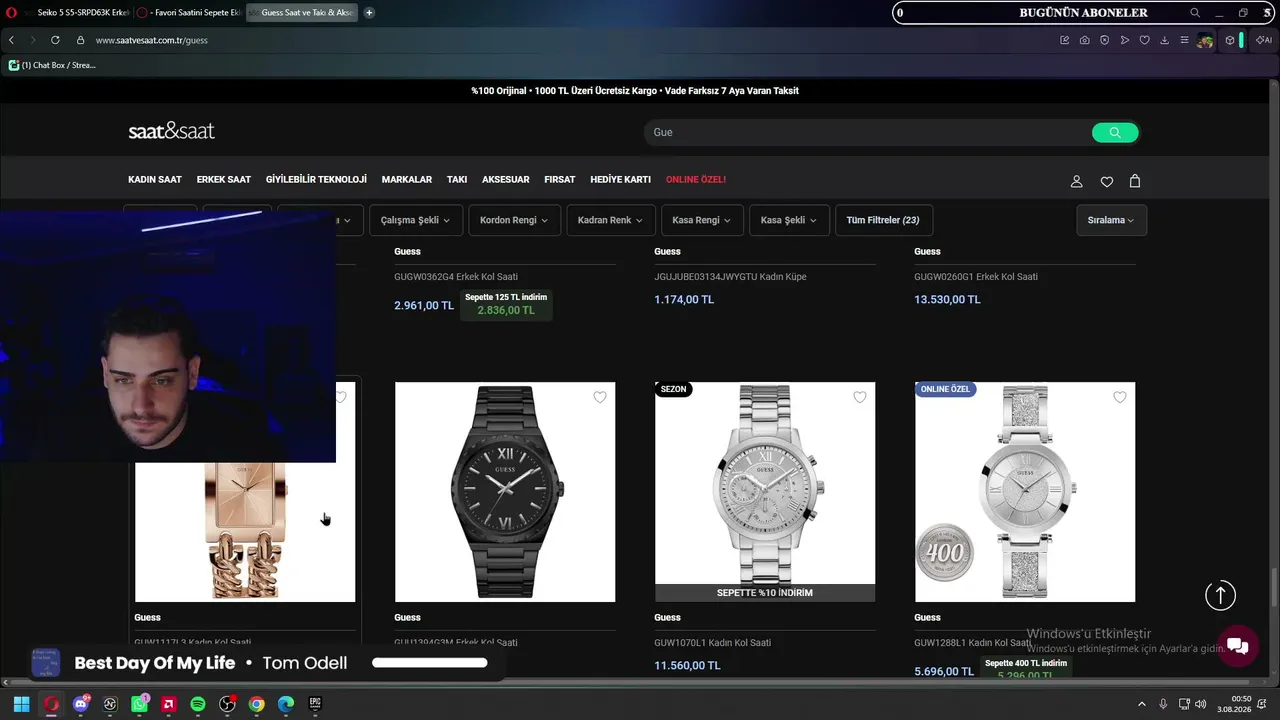Open the Chat Box bookmark
This screenshot has height=720, width=1280.
[x=52, y=65]
